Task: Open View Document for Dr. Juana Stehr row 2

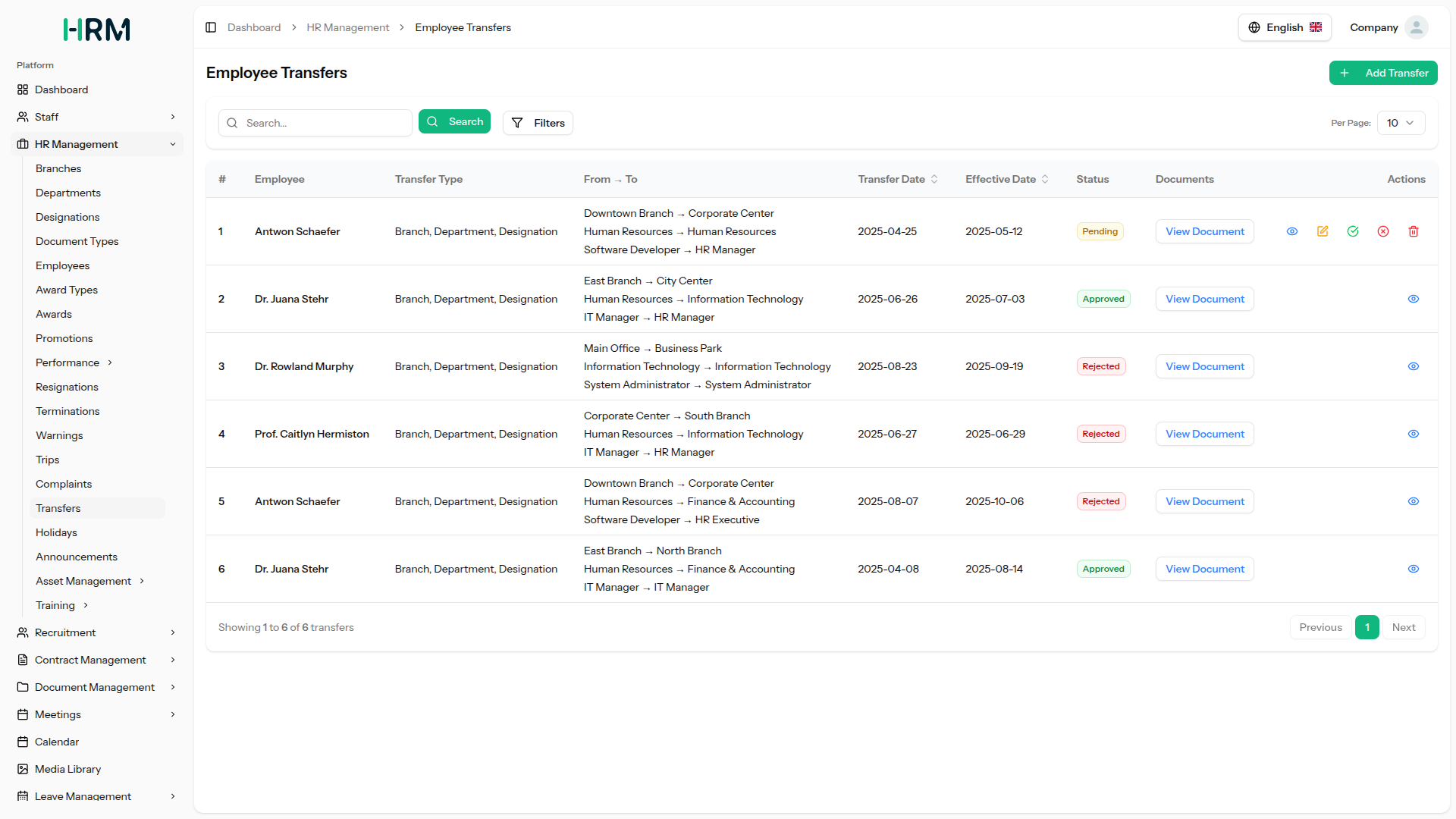Action: point(1204,299)
